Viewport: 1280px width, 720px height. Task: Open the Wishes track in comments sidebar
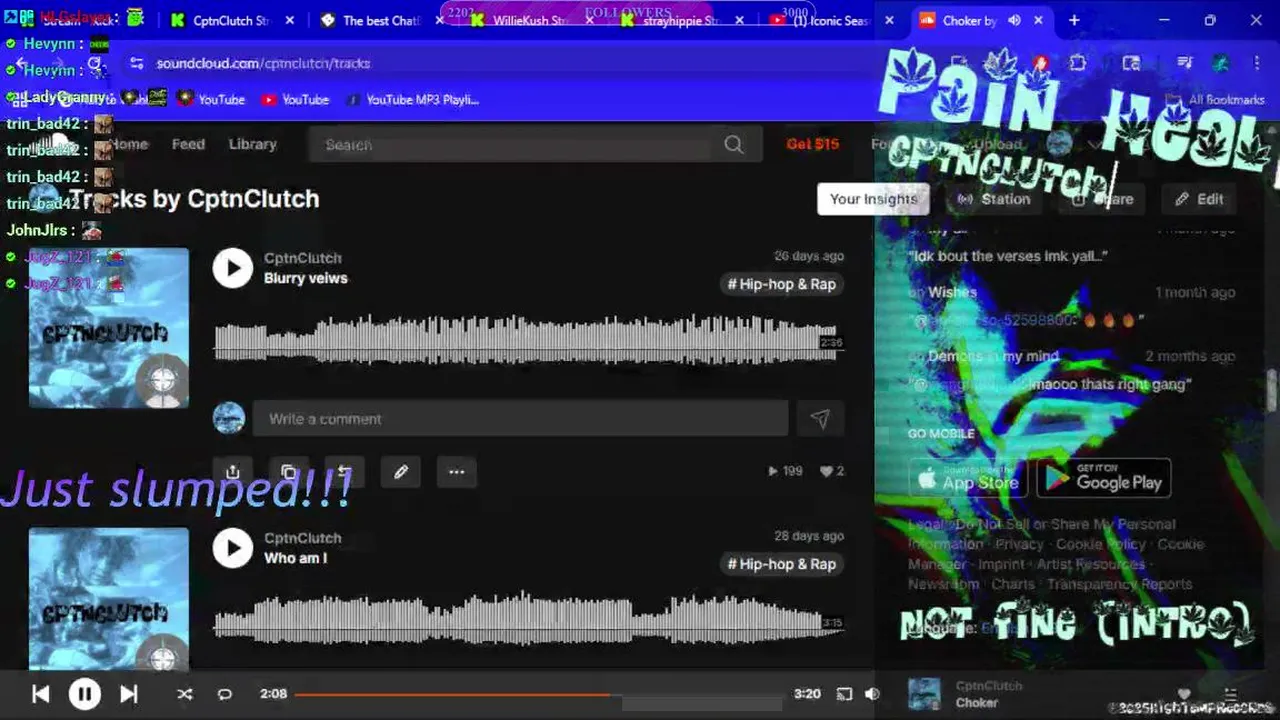[952, 292]
